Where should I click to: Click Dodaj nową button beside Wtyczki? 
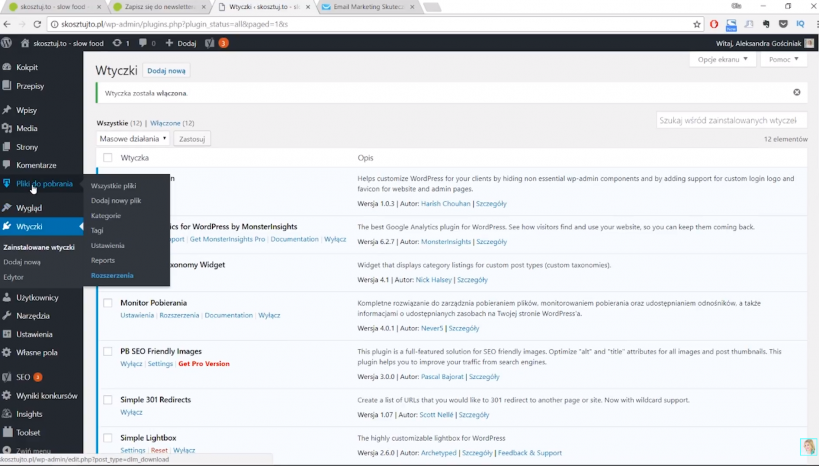tap(166, 71)
